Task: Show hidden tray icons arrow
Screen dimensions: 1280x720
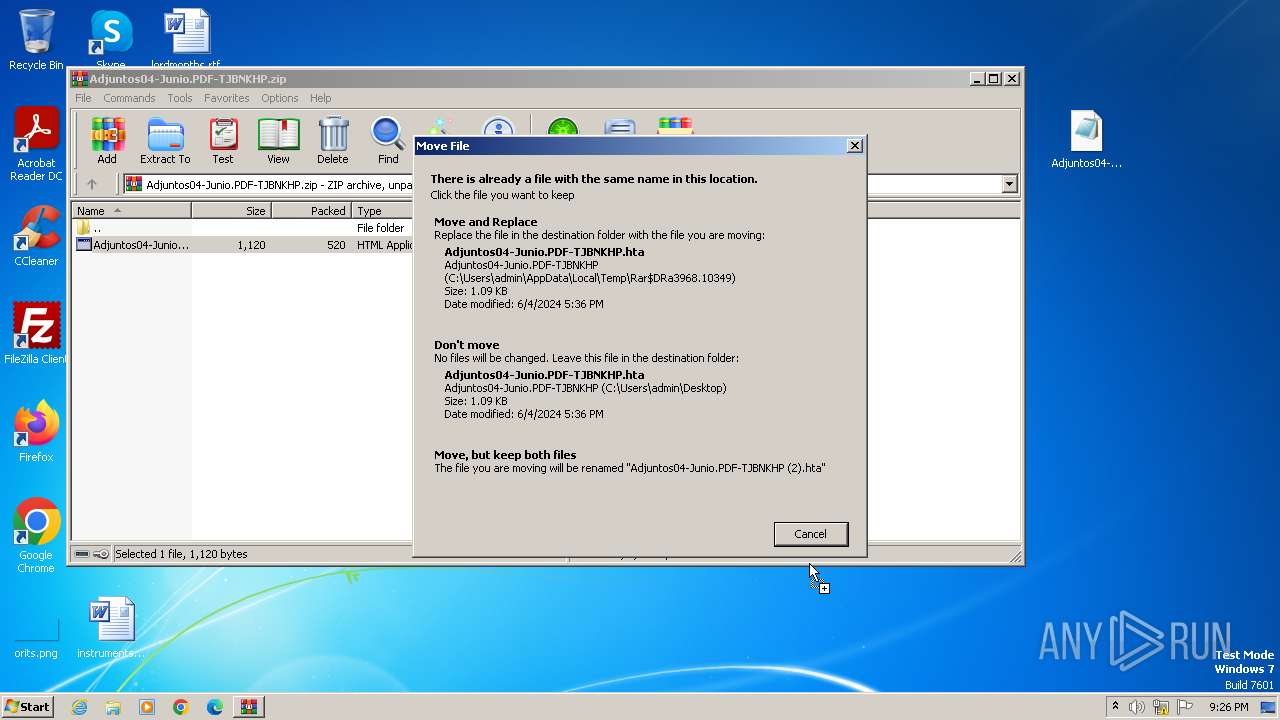Action: [1115, 707]
